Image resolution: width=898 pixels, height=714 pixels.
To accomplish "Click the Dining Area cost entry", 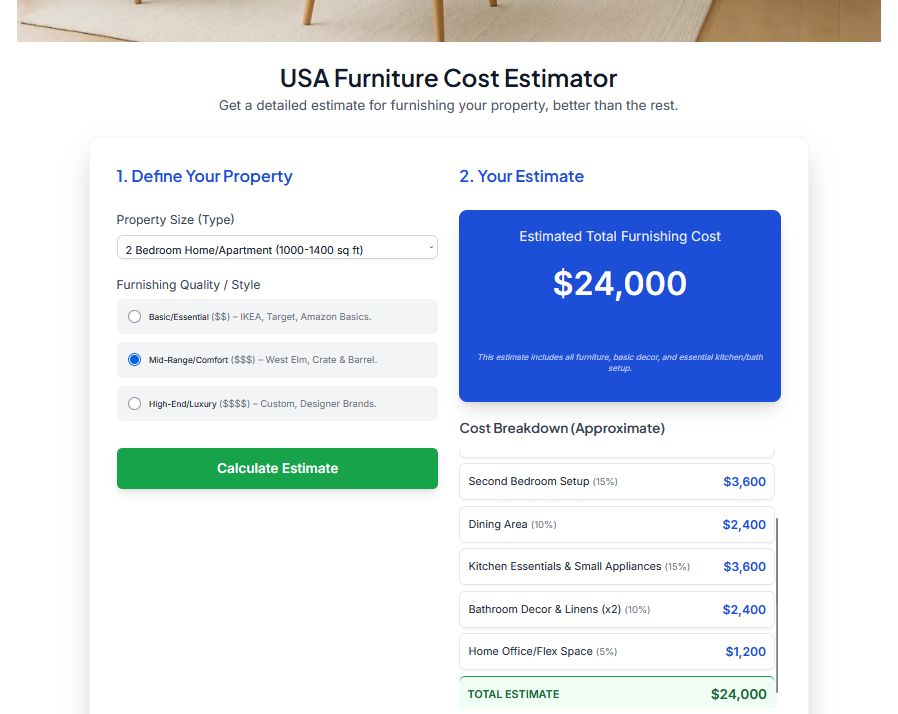I will [617, 524].
